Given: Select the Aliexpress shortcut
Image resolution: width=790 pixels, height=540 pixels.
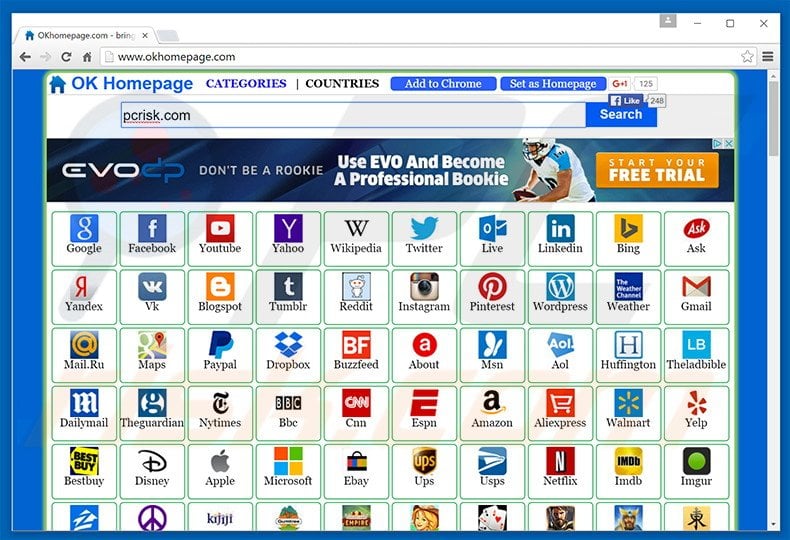Looking at the screenshot, I should tap(560, 413).
